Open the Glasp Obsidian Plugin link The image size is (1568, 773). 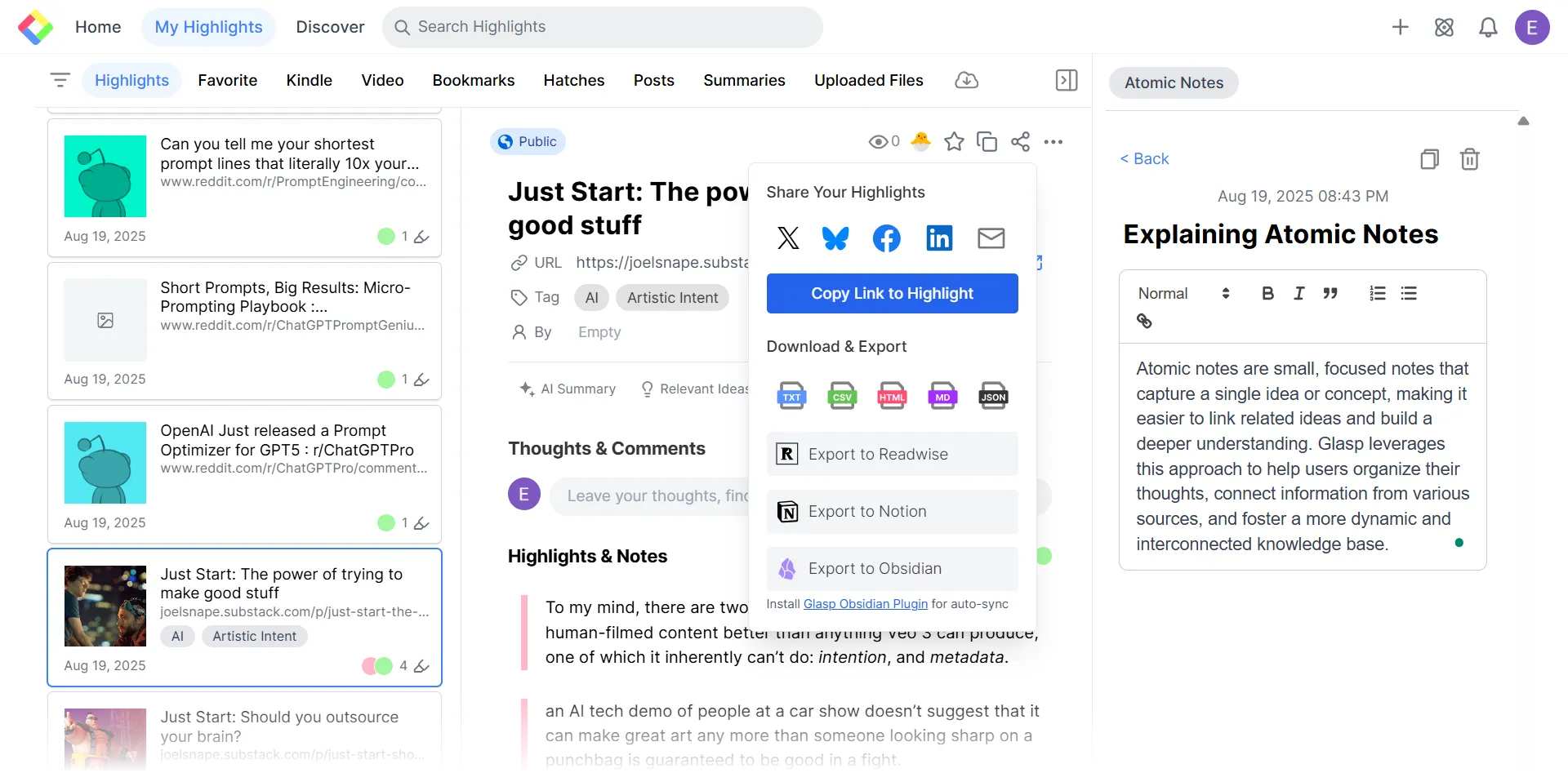[x=865, y=604]
